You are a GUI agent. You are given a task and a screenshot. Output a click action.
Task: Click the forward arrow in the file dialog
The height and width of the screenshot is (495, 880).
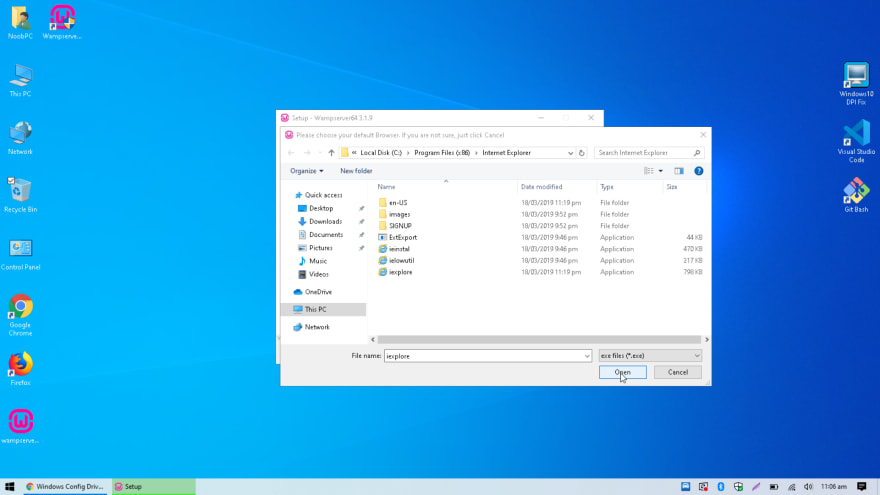pos(306,153)
